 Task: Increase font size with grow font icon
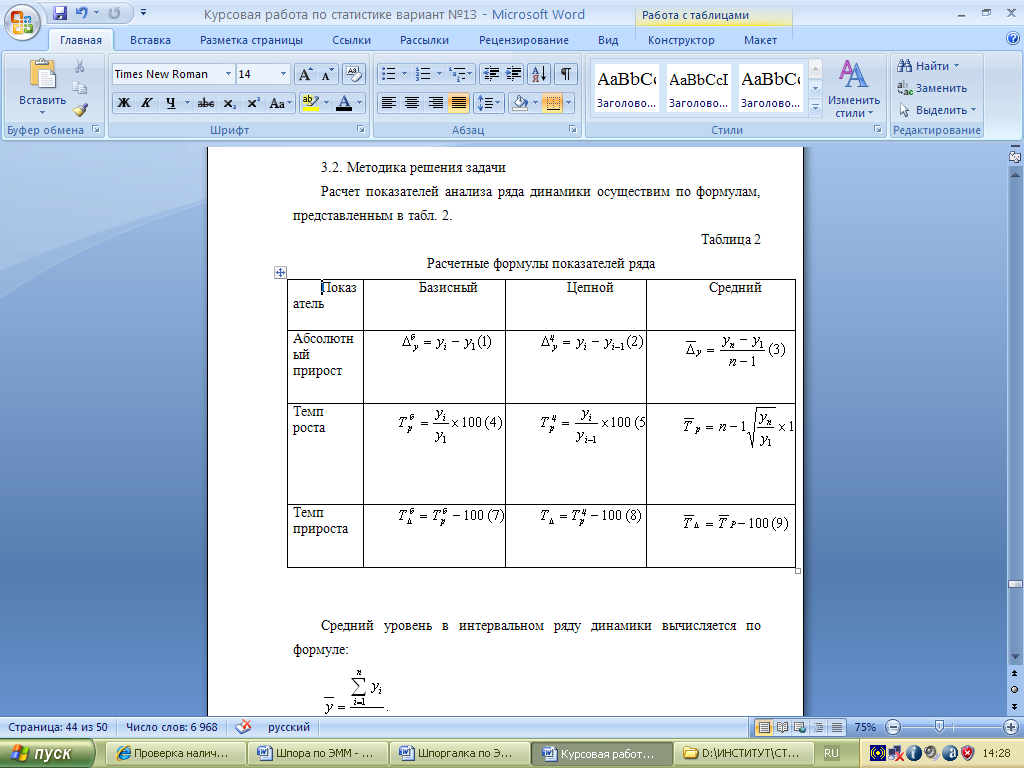[x=305, y=74]
